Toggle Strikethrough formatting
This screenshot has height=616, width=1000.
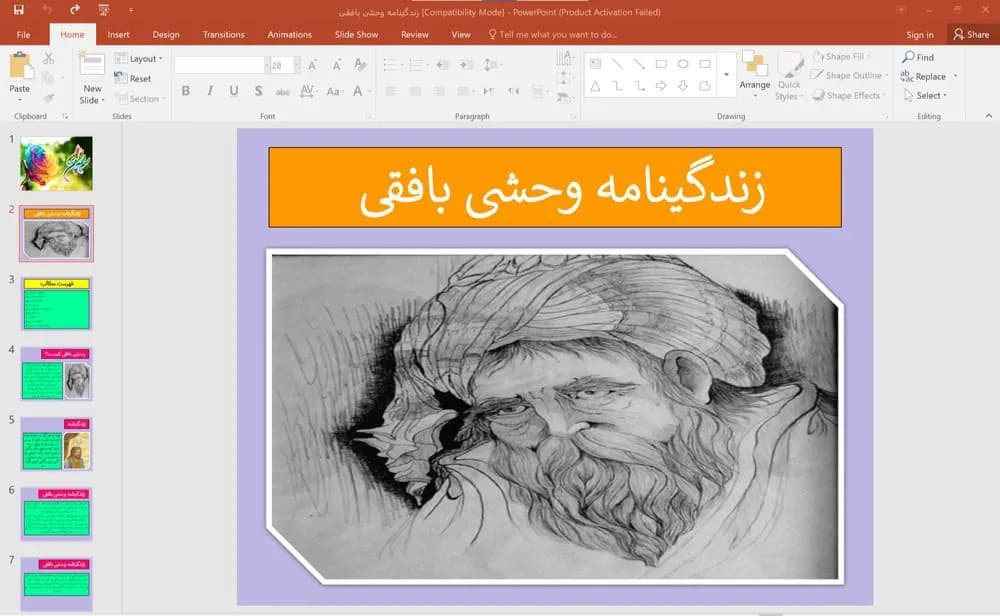coord(283,92)
